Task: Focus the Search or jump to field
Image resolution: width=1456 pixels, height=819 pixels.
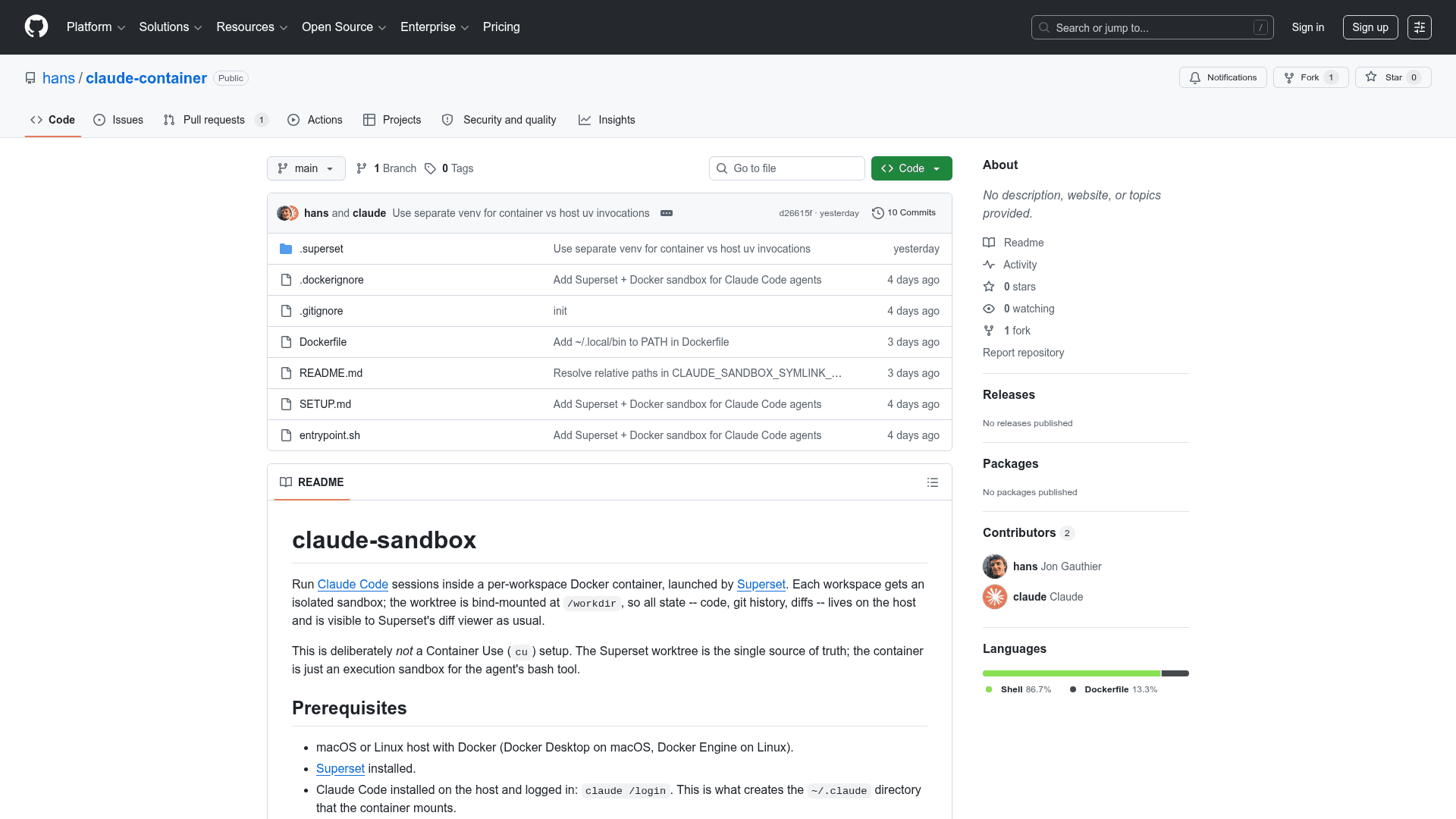Action: point(1152,27)
